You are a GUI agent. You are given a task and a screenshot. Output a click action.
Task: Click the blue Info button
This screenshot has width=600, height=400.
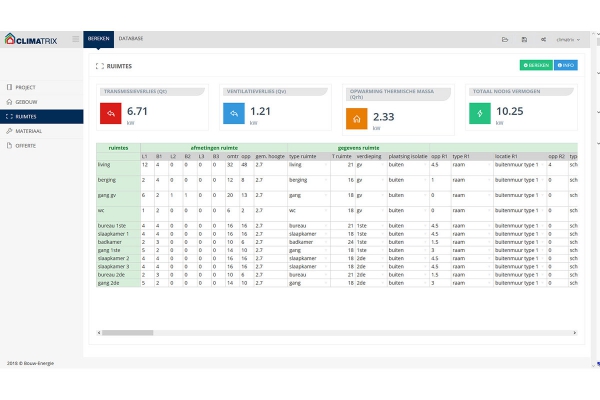(566, 65)
